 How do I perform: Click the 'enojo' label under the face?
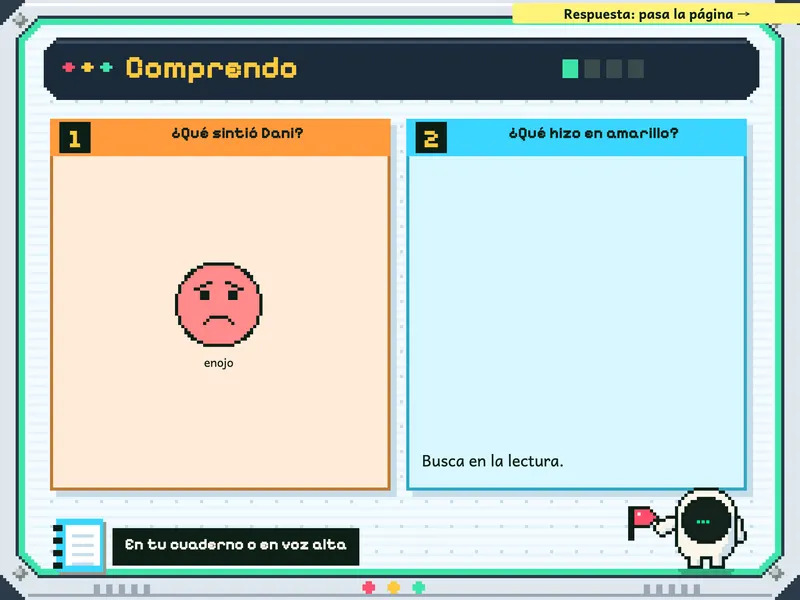coord(218,363)
